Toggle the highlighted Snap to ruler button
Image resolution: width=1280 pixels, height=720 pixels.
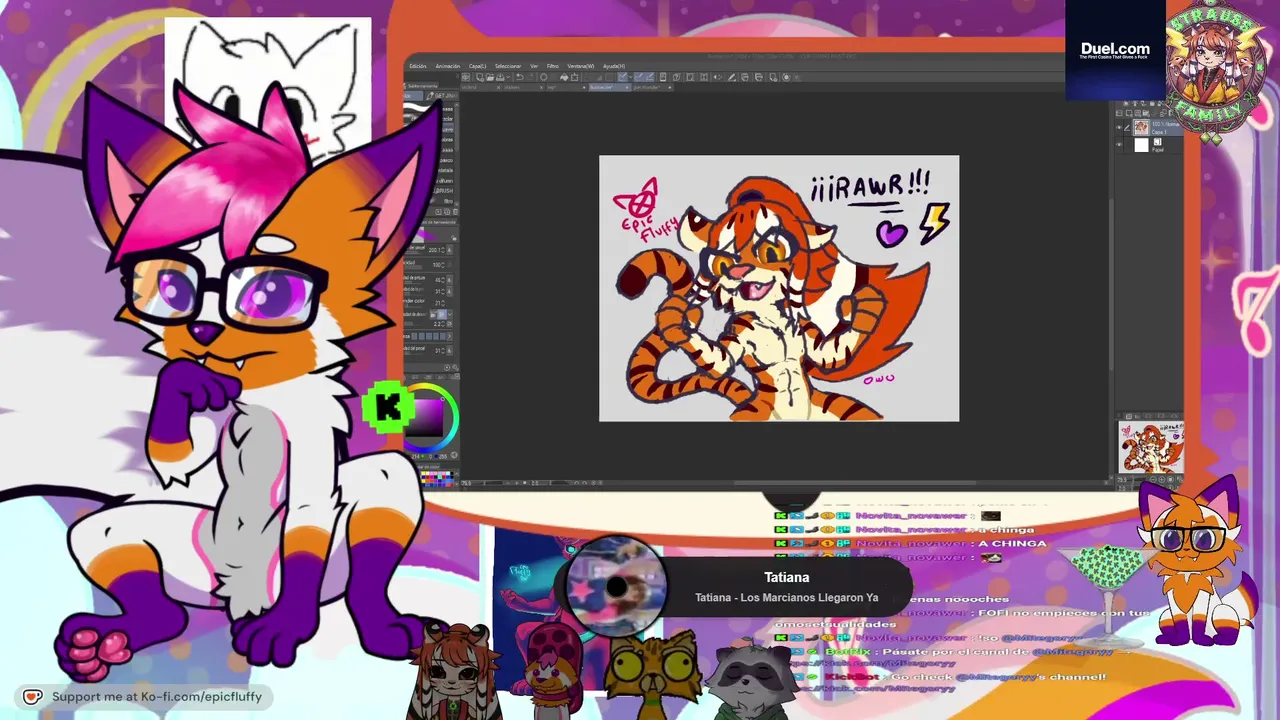point(622,77)
